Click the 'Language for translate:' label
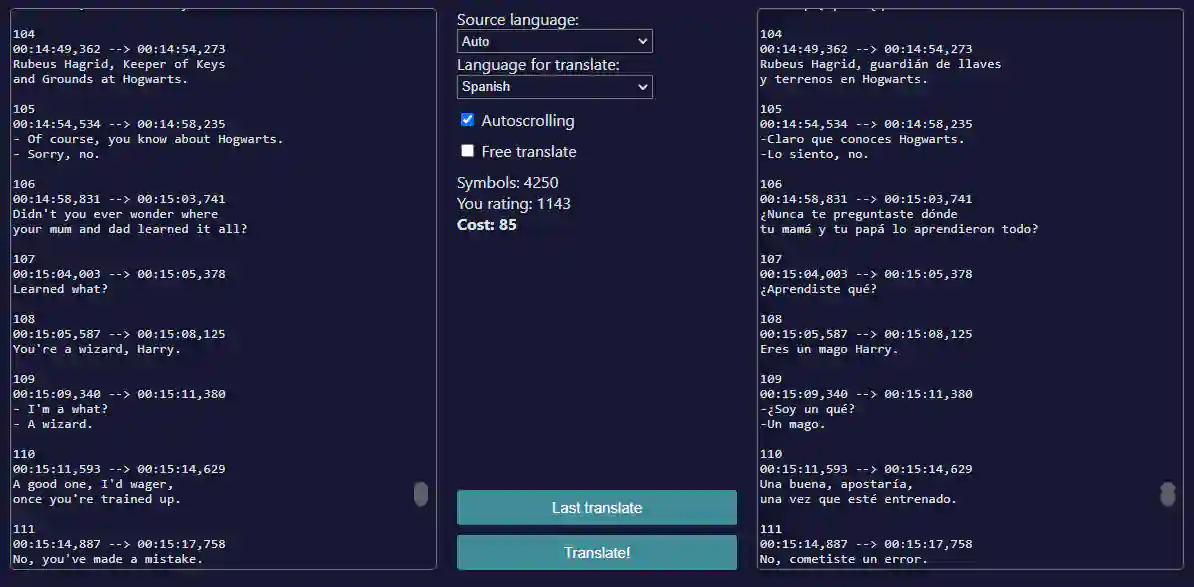This screenshot has height=587, width=1194. [x=538, y=65]
